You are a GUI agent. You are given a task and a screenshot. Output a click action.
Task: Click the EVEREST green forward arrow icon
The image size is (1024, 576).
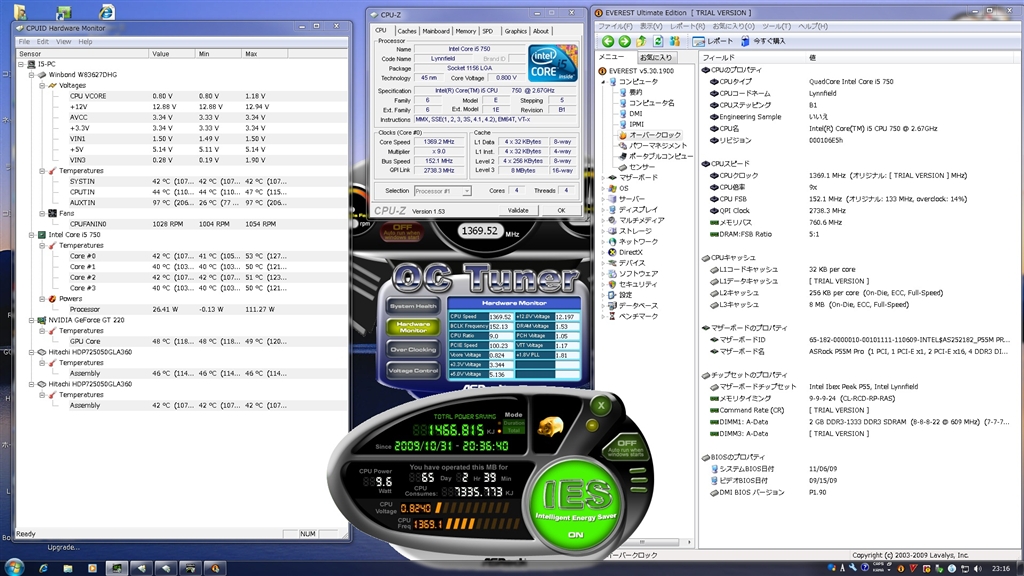click(624, 41)
